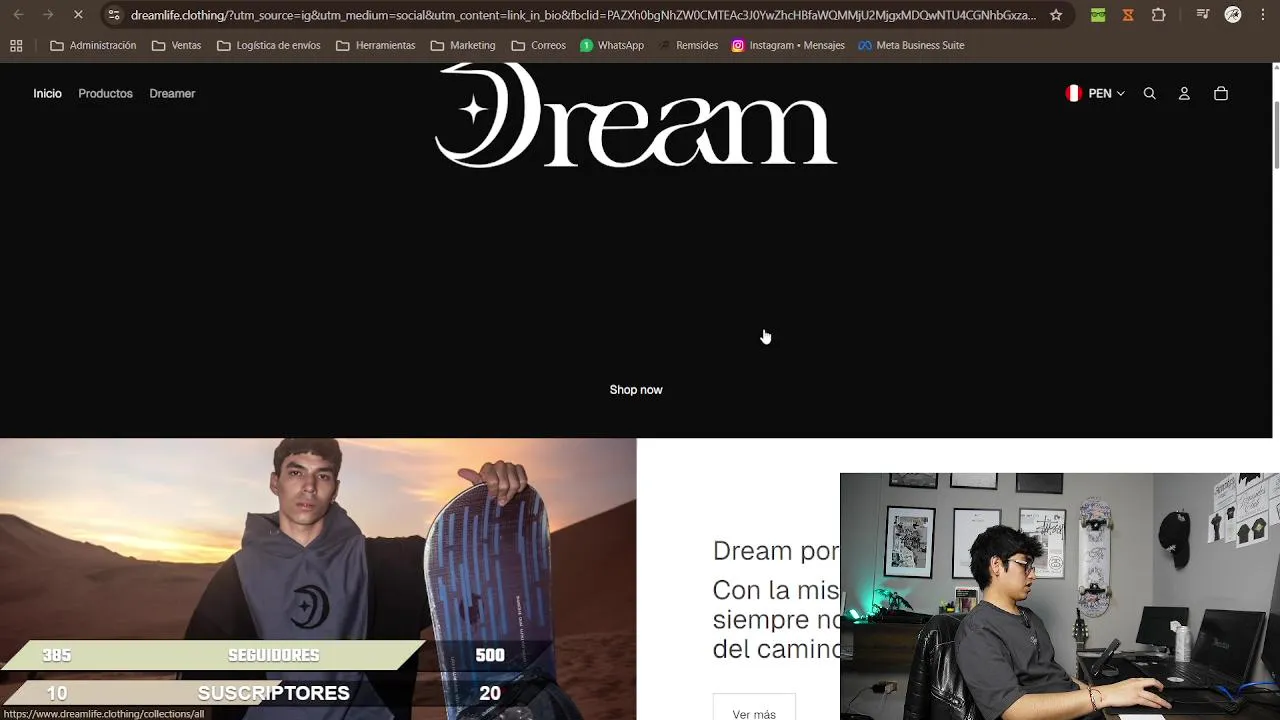Expand the Correos bookmarks folder
This screenshot has height=720, width=1280.
[x=538, y=45]
